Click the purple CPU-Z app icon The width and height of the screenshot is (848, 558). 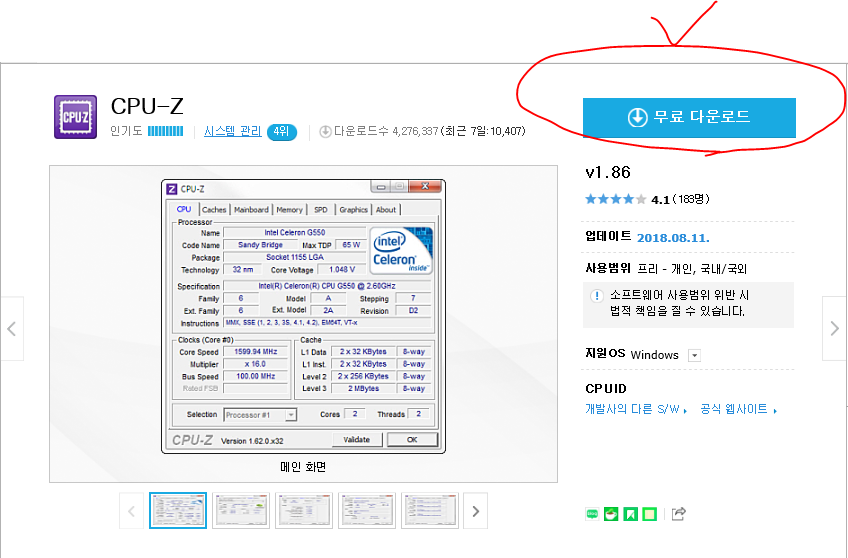point(75,117)
